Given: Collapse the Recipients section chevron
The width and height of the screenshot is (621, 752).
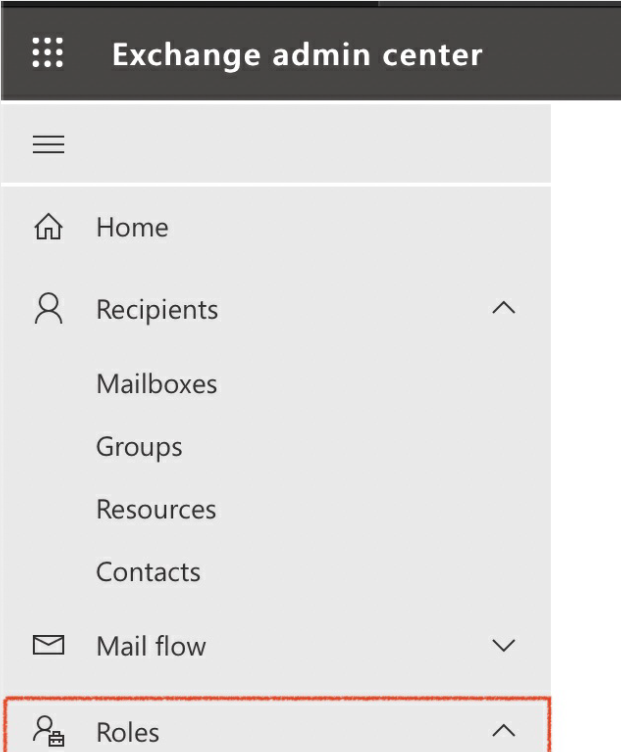Looking at the screenshot, I should (504, 307).
